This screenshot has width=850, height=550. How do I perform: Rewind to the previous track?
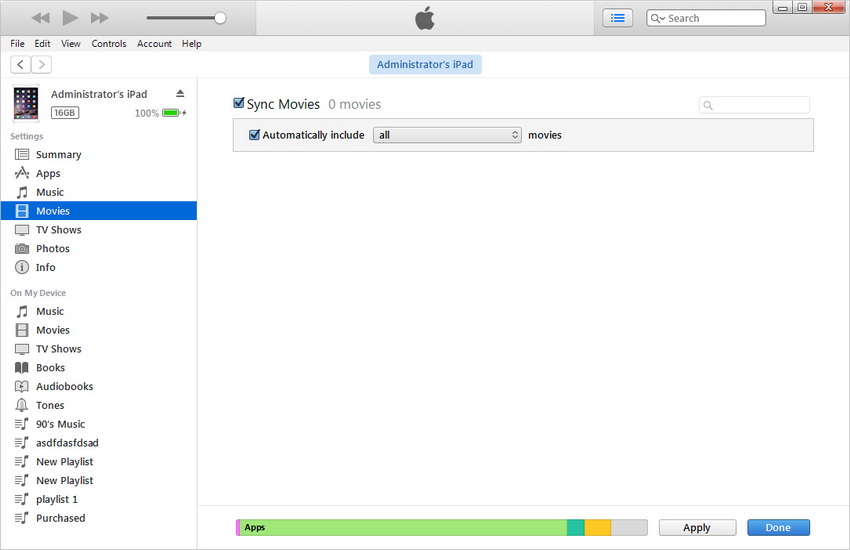coord(40,18)
